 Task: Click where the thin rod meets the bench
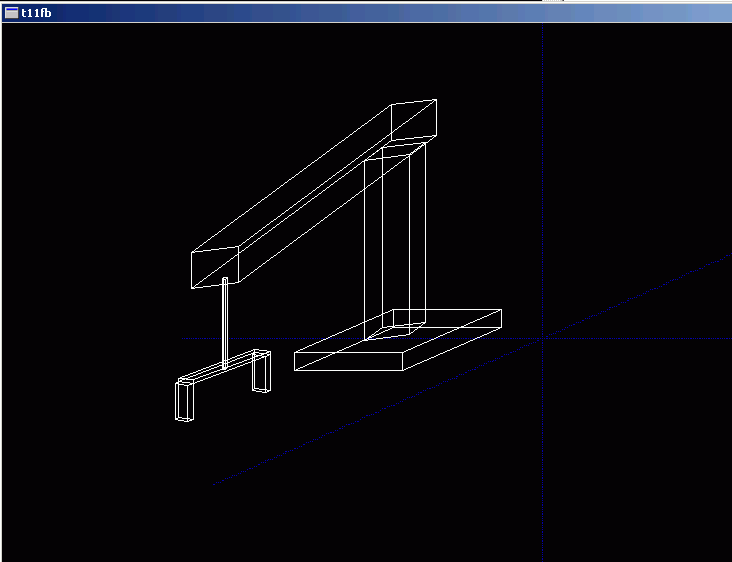pos(225,368)
